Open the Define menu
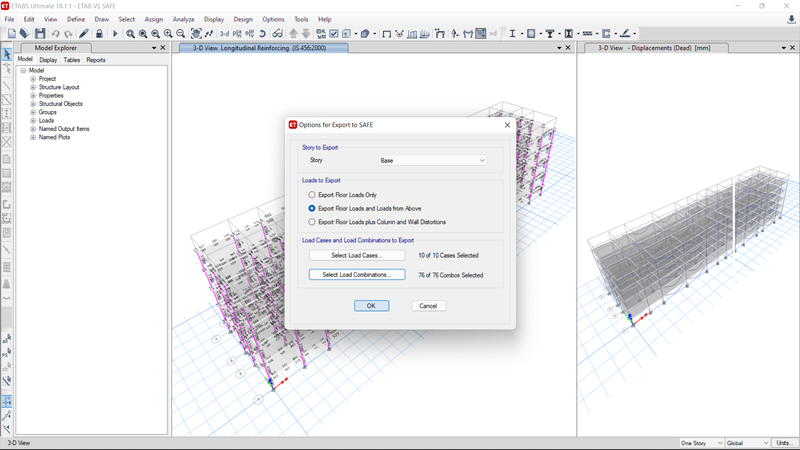 76,19
